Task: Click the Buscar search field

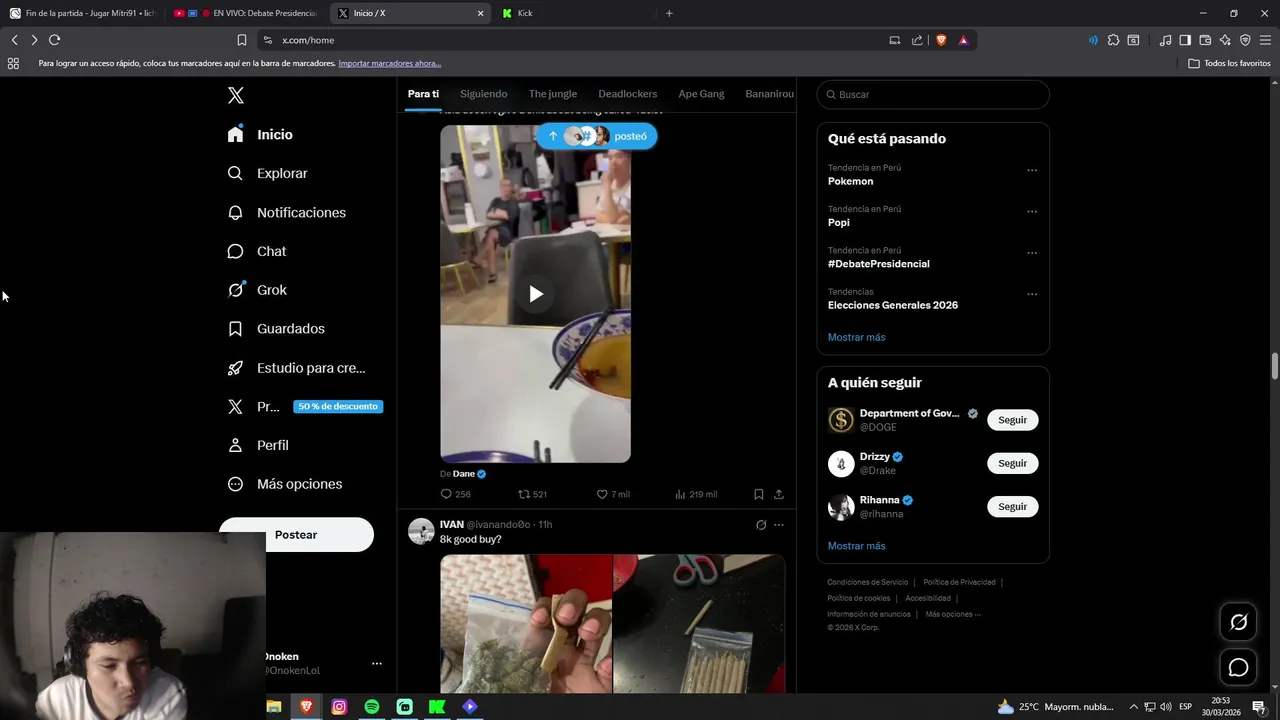Action: [x=933, y=94]
